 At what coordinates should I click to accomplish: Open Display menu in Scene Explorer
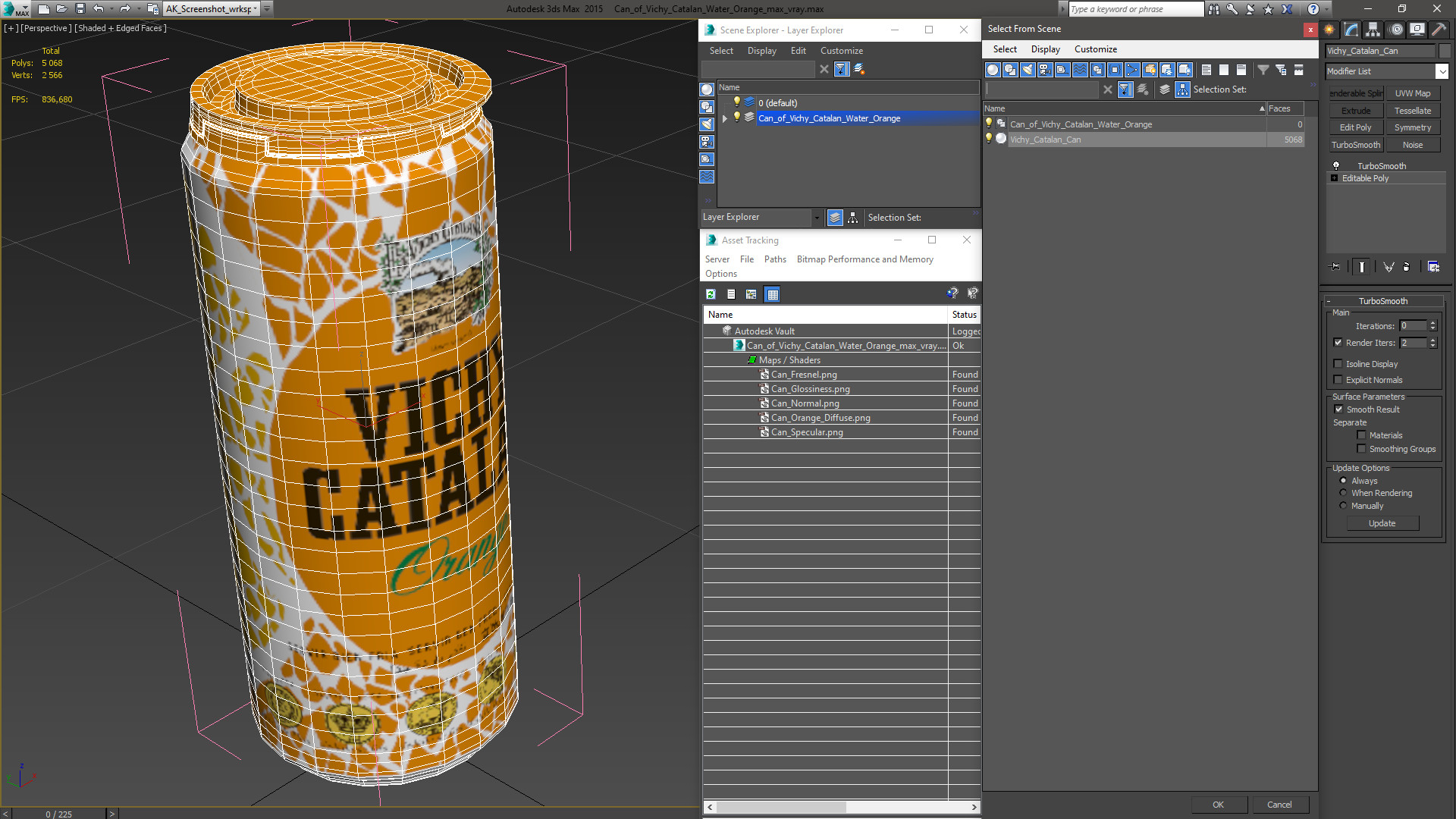click(761, 51)
